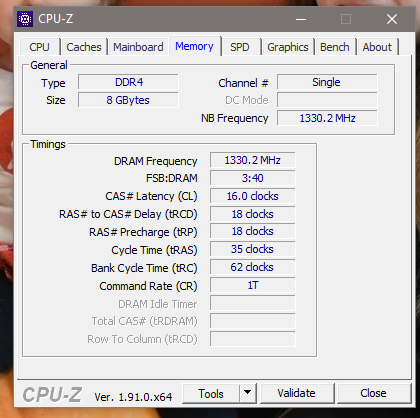Screen dimensions: 420x418
Task: Click the CPU-Z app icon in title bar
Action: pos(25,19)
